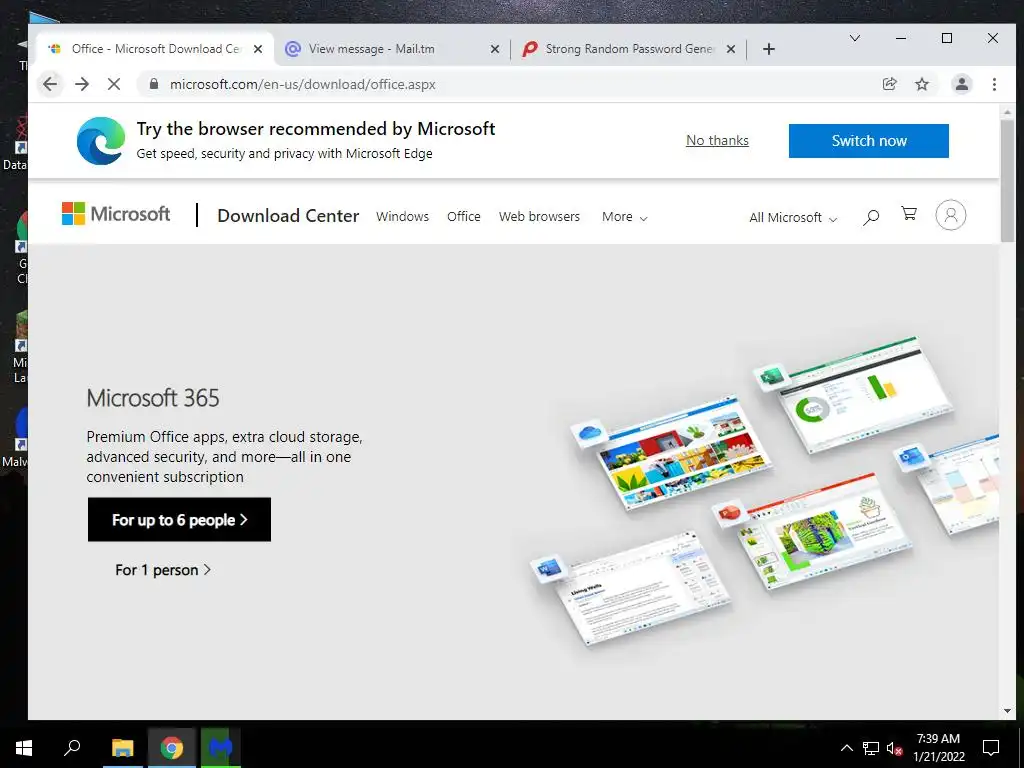The width and height of the screenshot is (1024, 768).
Task: Close the Office Download Center tab
Action: [x=258, y=49]
